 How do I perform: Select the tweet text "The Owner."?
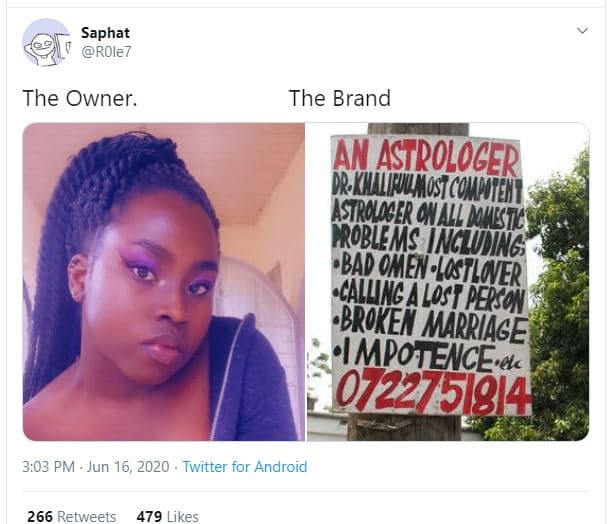pyautogui.click(x=80, y=98)
